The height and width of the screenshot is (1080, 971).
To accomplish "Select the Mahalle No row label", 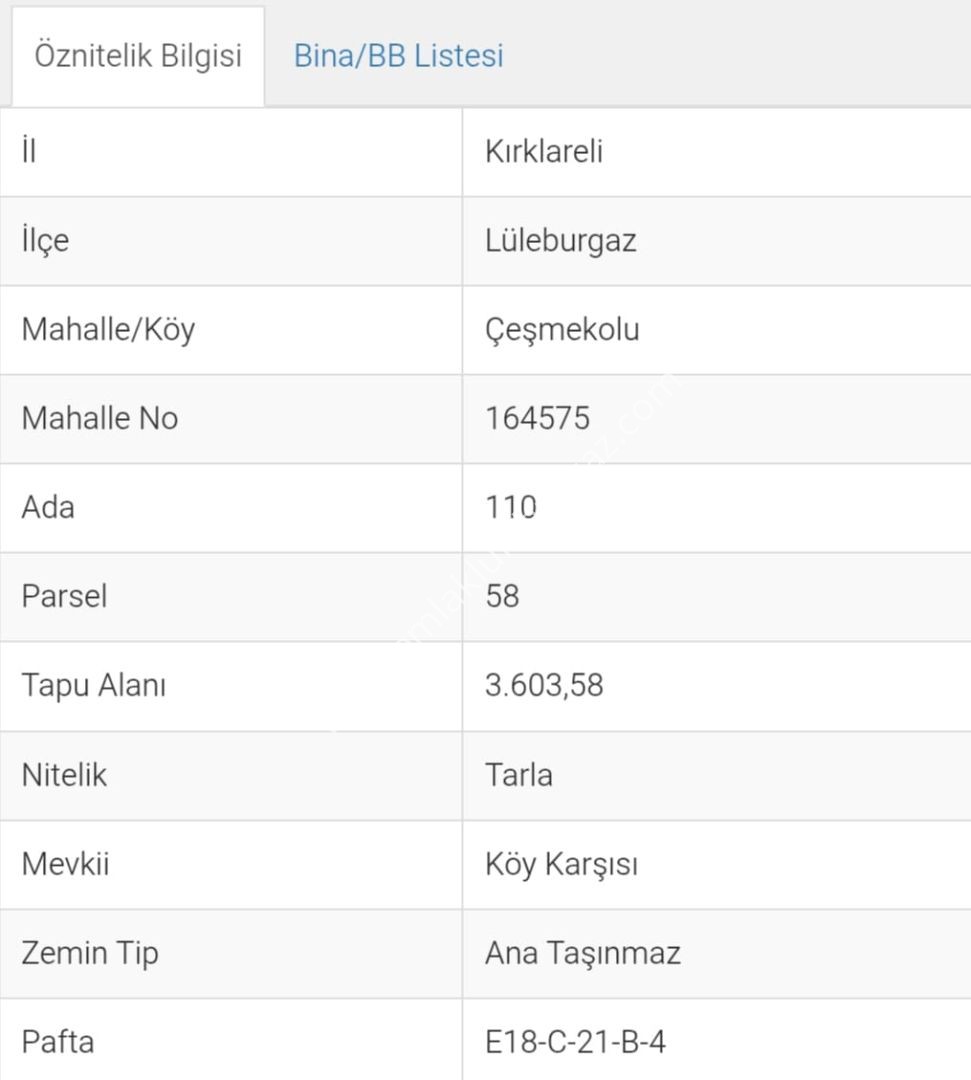I will coord(99,418).
